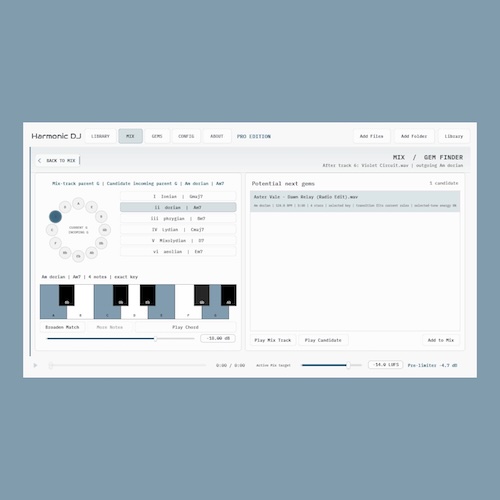Click the More Notes button

110,327
